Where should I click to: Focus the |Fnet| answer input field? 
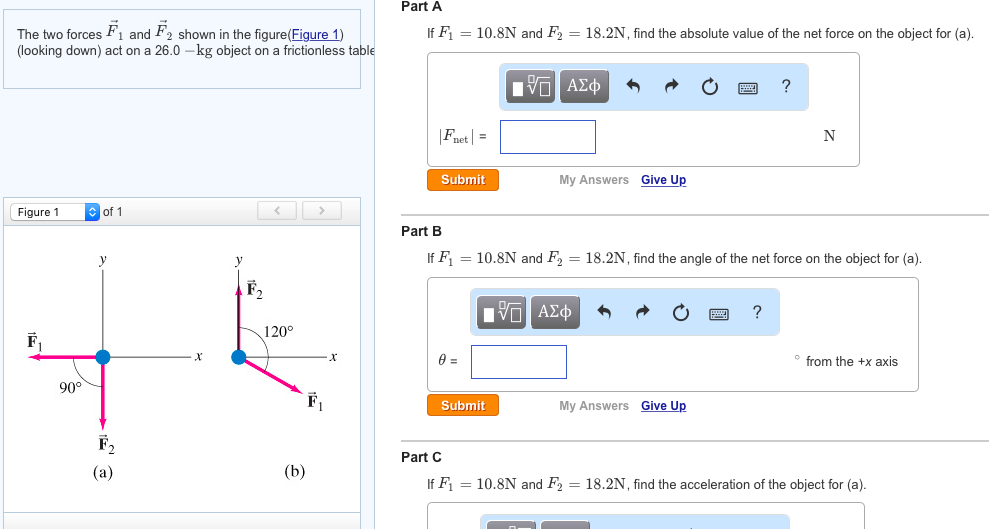[547, 137]
